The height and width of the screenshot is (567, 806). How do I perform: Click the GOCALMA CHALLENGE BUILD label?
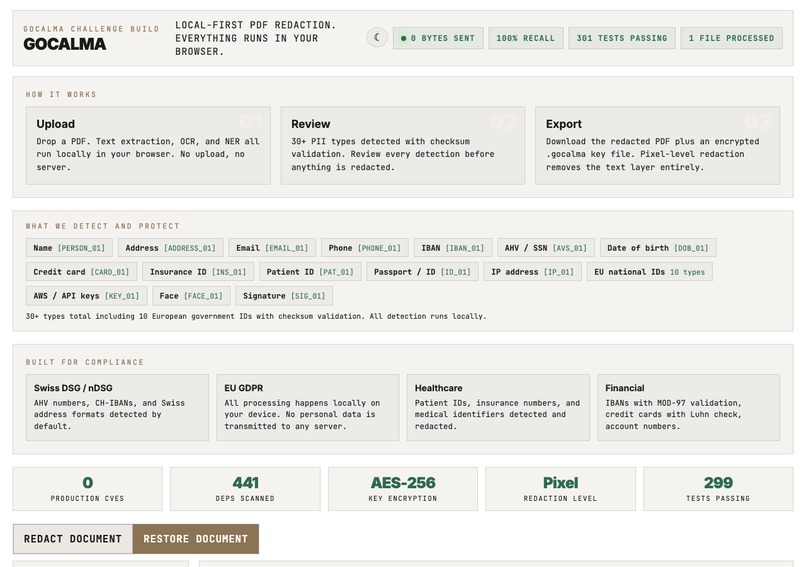coord(91,29)
